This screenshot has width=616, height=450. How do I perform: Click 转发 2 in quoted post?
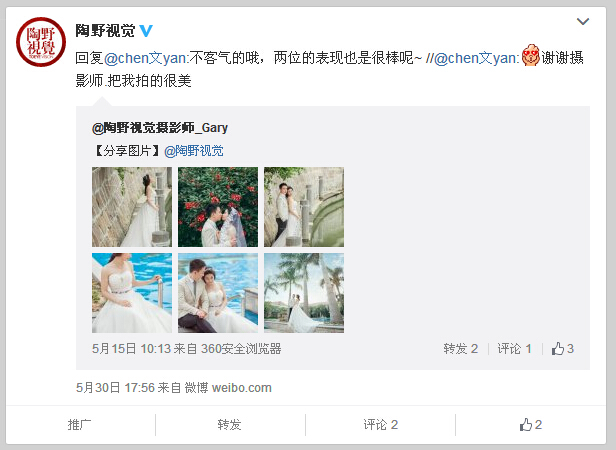460,349
